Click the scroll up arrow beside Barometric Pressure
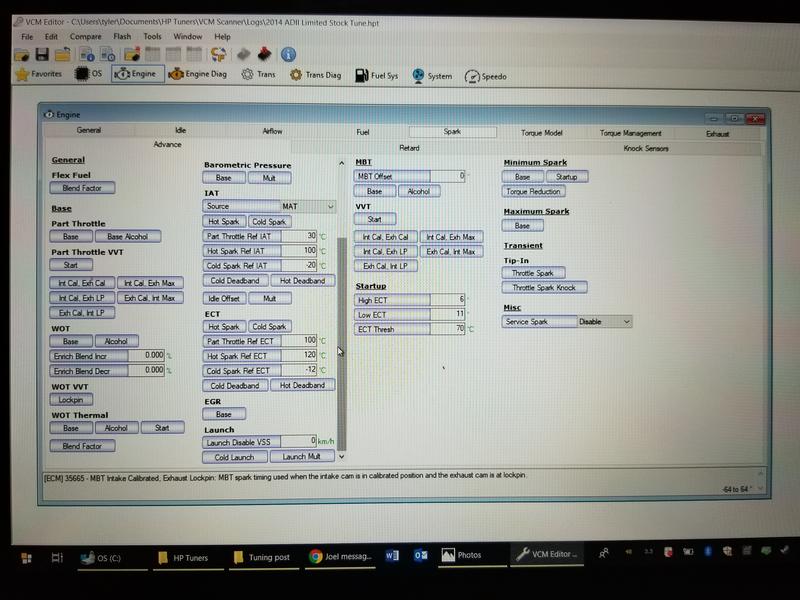Viewport: 800px width, 600px height. point(341,163)
